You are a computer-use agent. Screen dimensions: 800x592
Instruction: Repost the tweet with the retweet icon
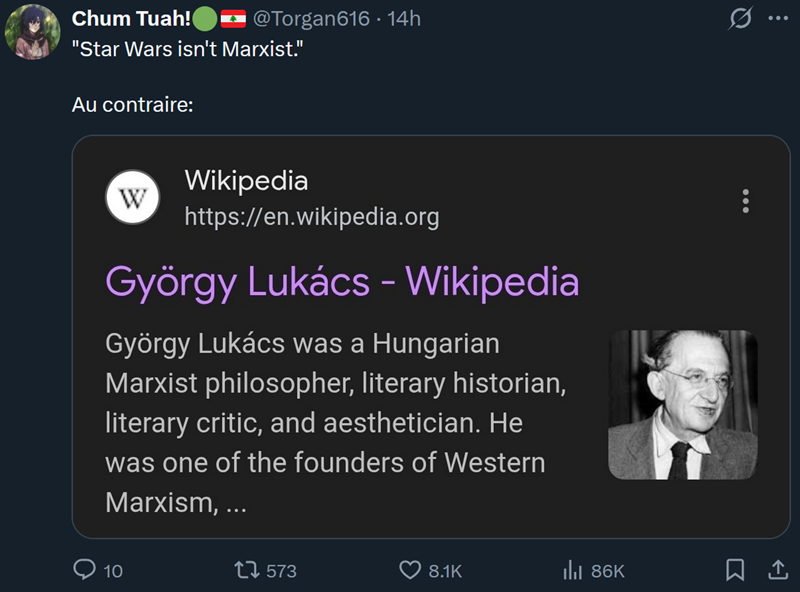click(243, 570)
